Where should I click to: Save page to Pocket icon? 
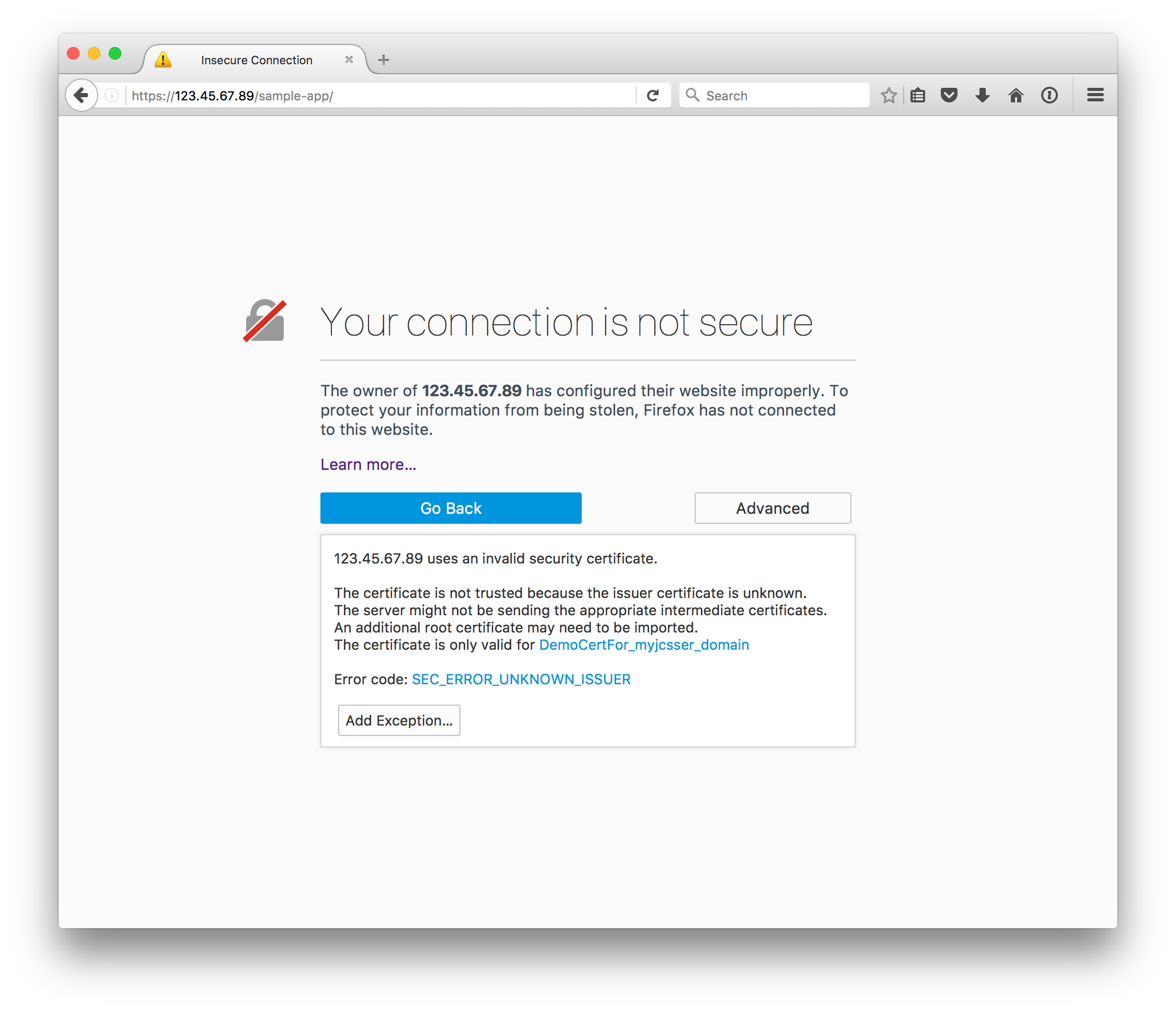click(x=949, y=95)
